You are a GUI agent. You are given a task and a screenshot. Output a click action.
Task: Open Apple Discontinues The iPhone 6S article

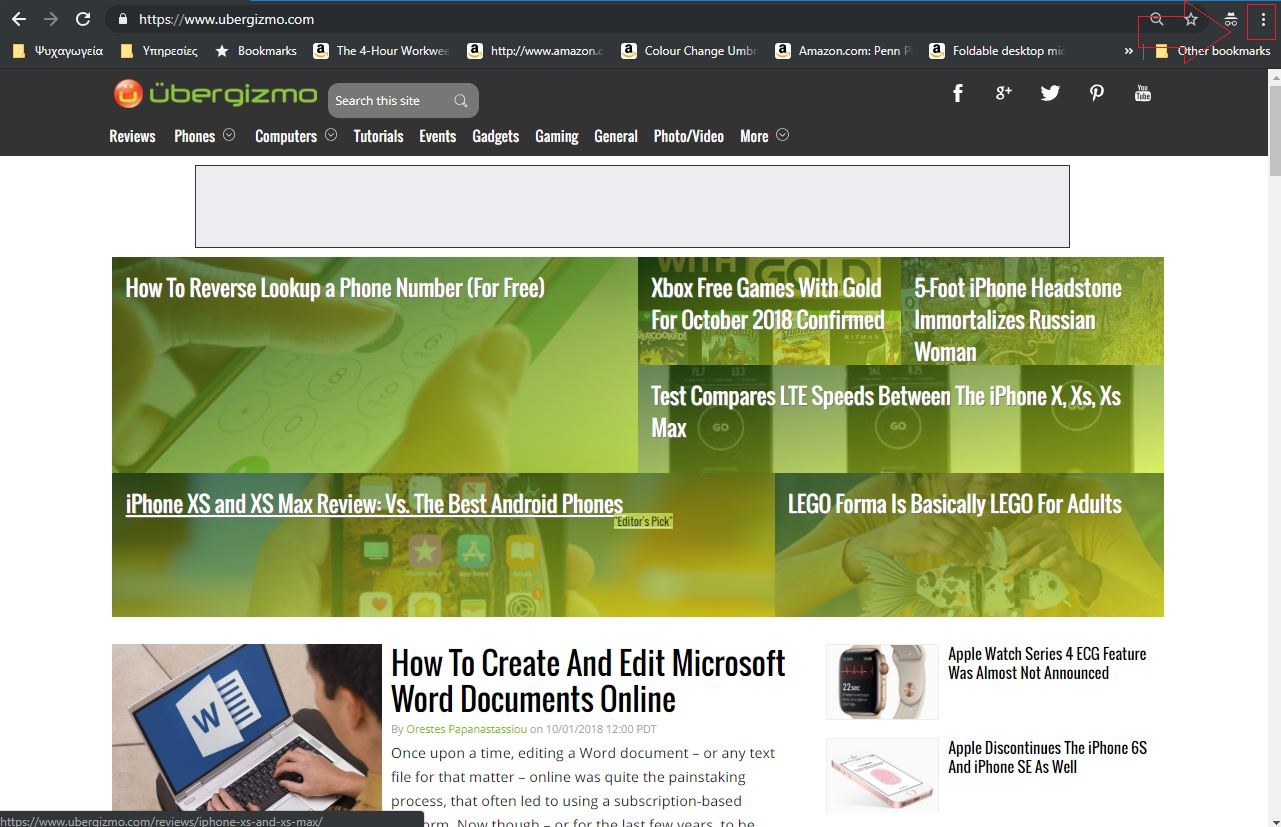1047,757
